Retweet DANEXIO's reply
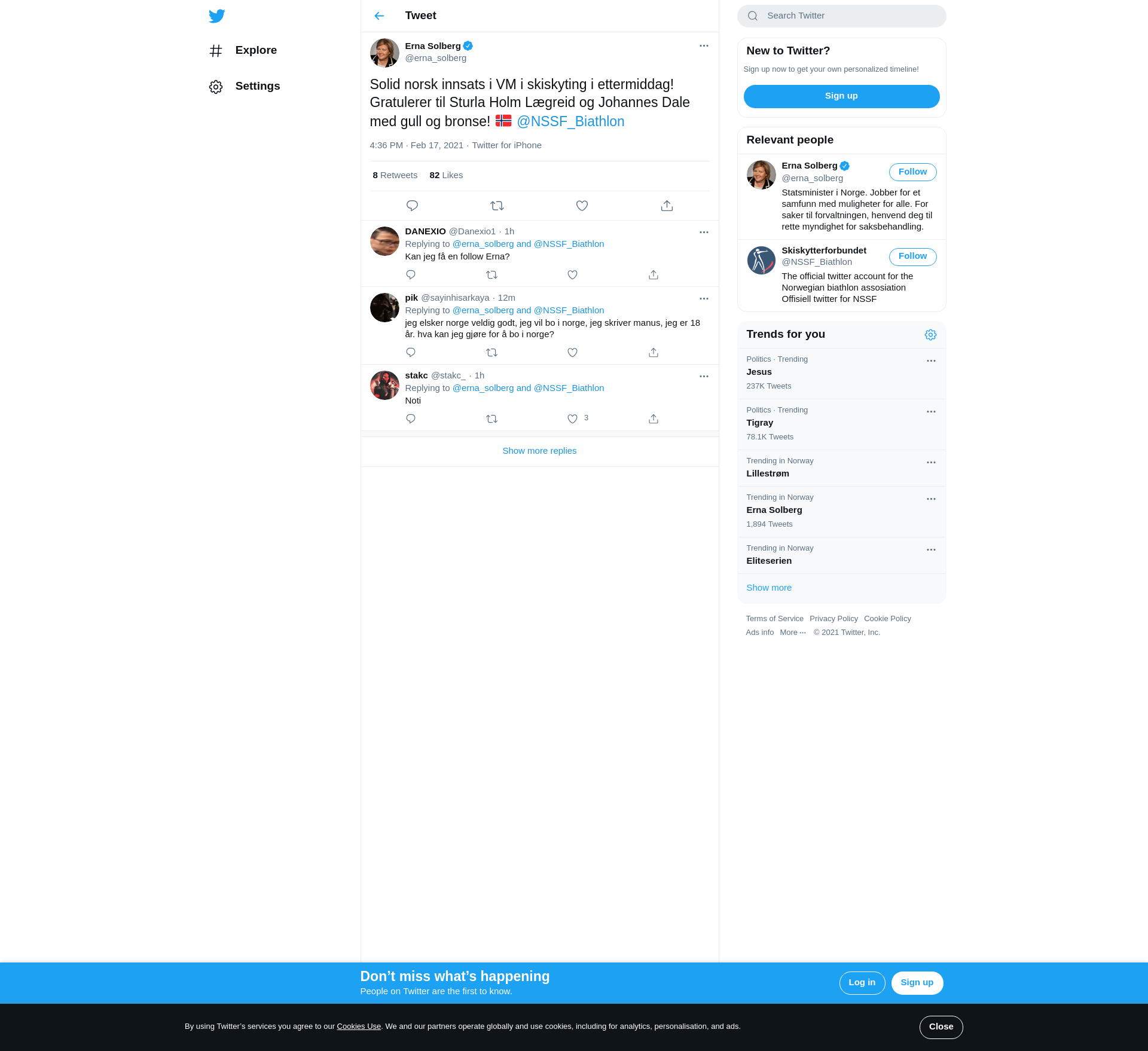The height and width of the screenshot is (1051, 1148). click(x=491, y=275)
